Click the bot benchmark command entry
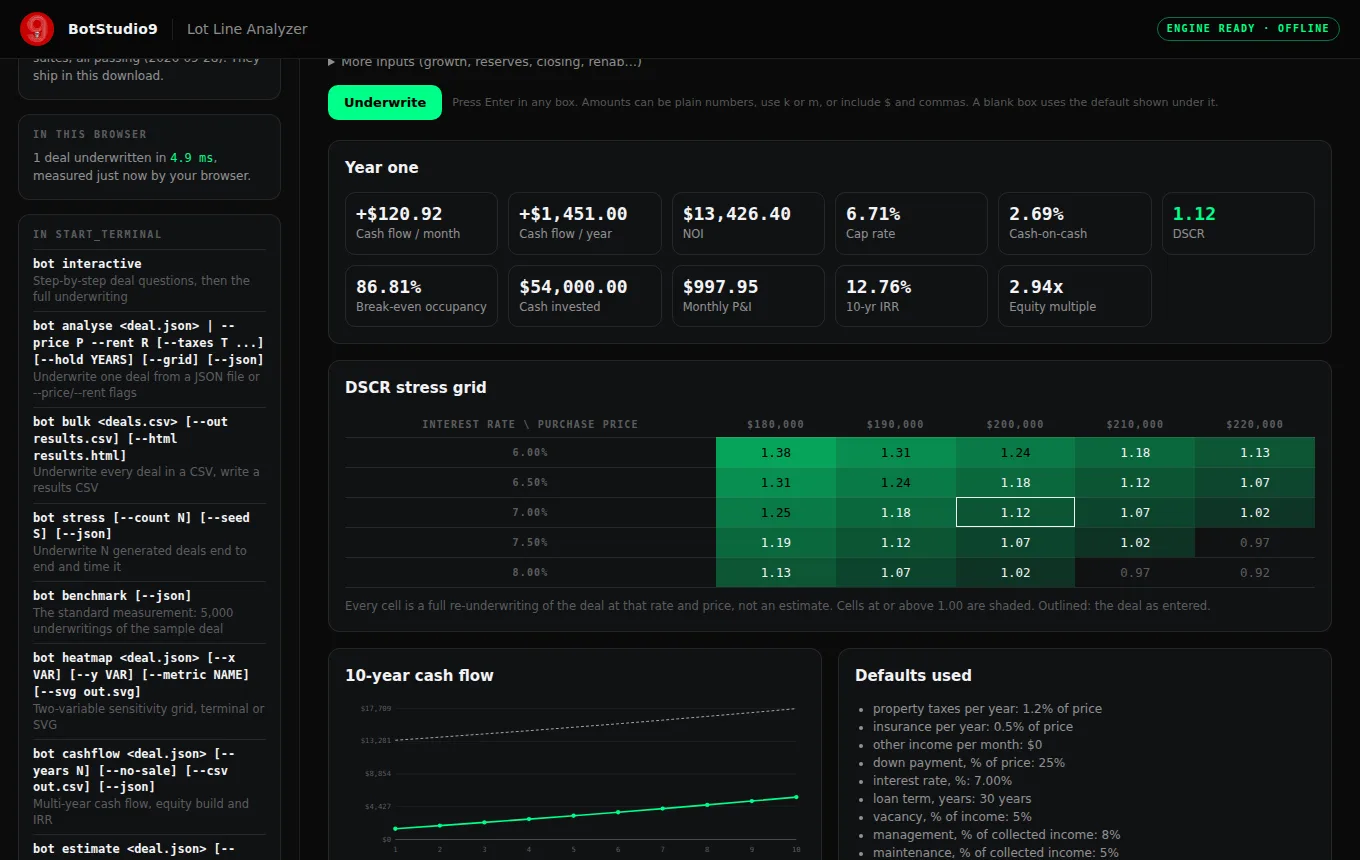1360x860 pixels. [x=149, y=612]
